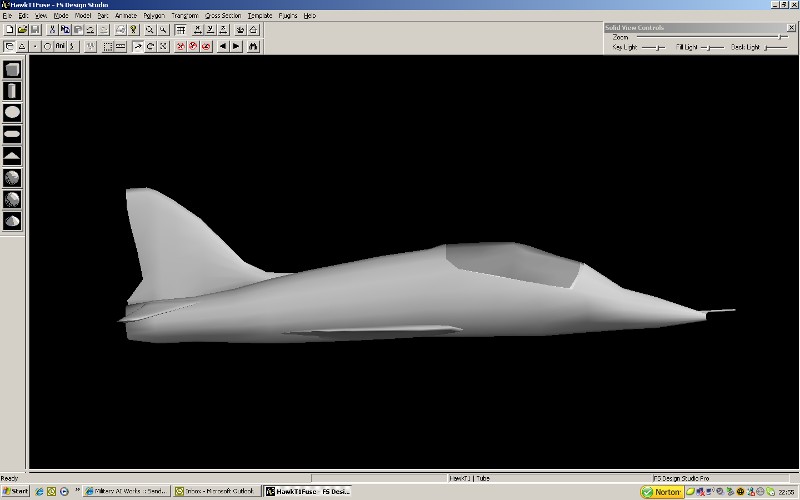Click the Windows Start button
Screen dimensions: 800x500
[15, 491]
